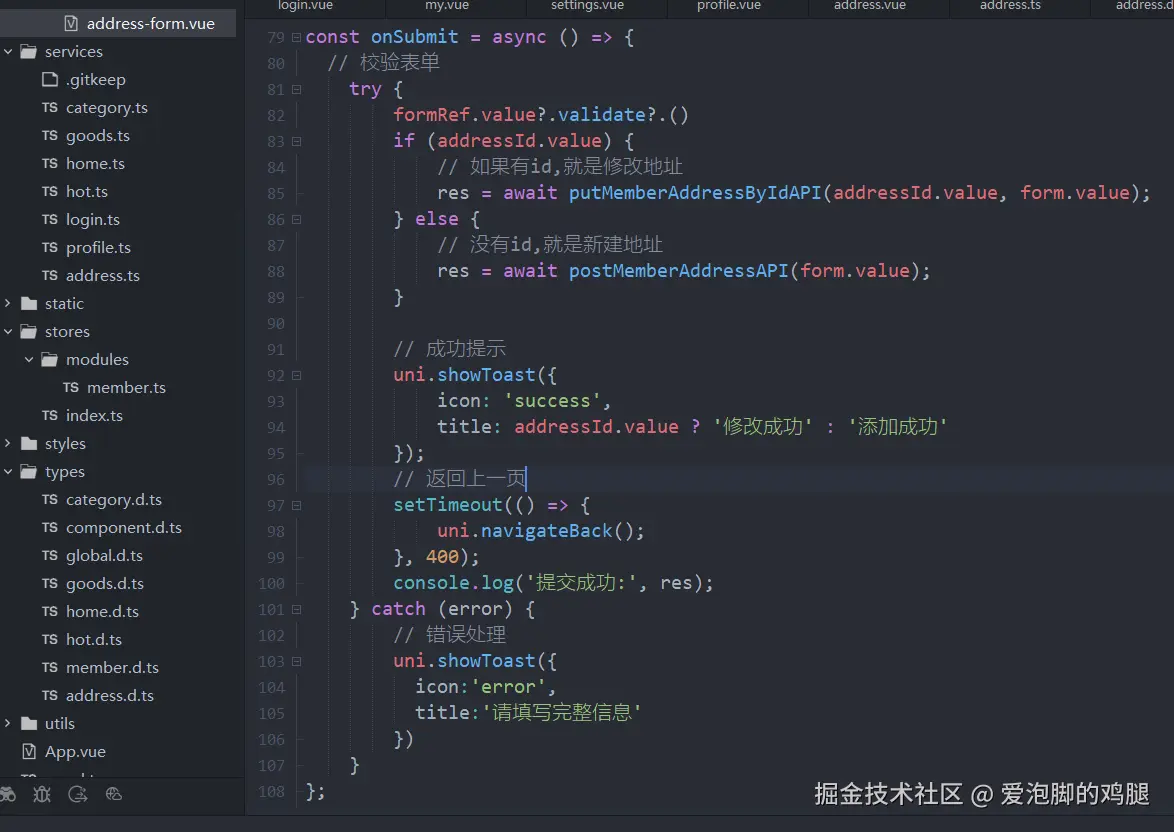This screenshot has width=1174, height=832.
Task: Click 'postMemberAddressAPI' in the code
Action: pos(678,271)
